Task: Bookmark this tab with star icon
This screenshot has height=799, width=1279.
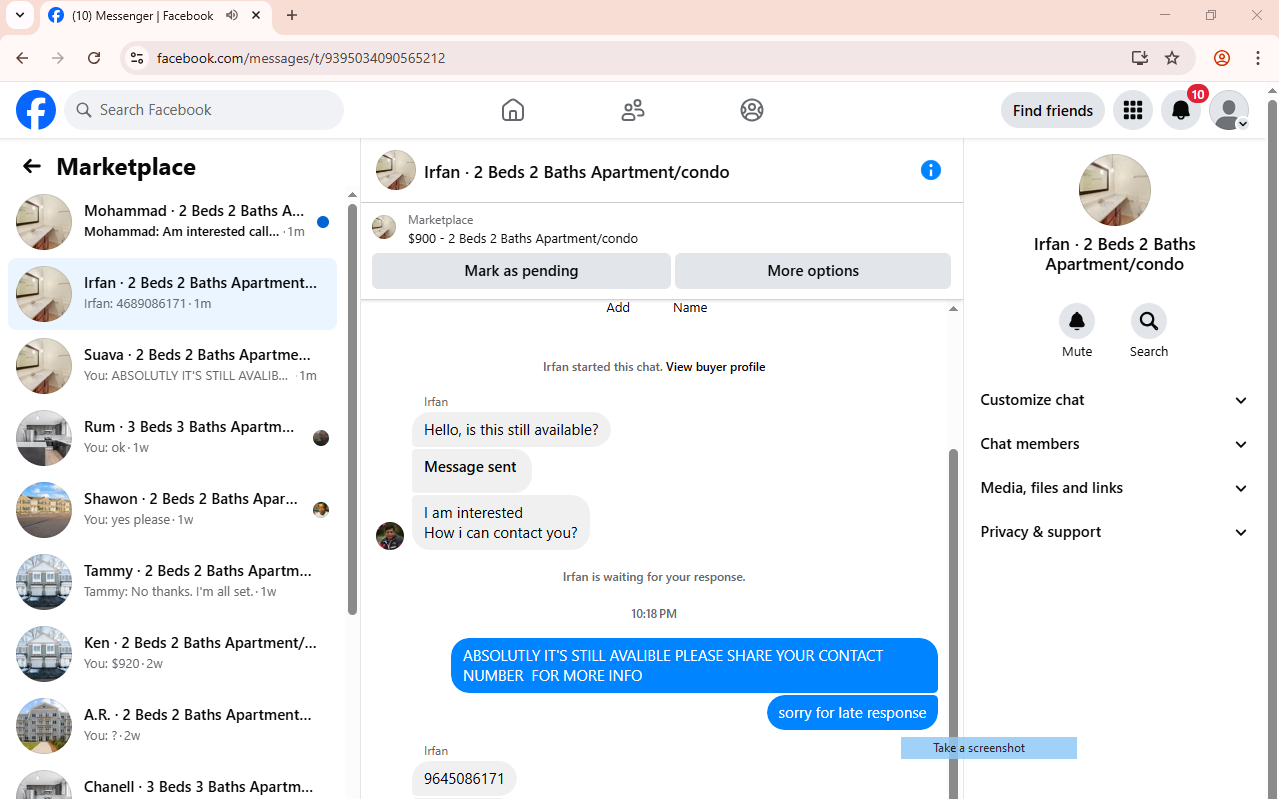Action: 1172,58
